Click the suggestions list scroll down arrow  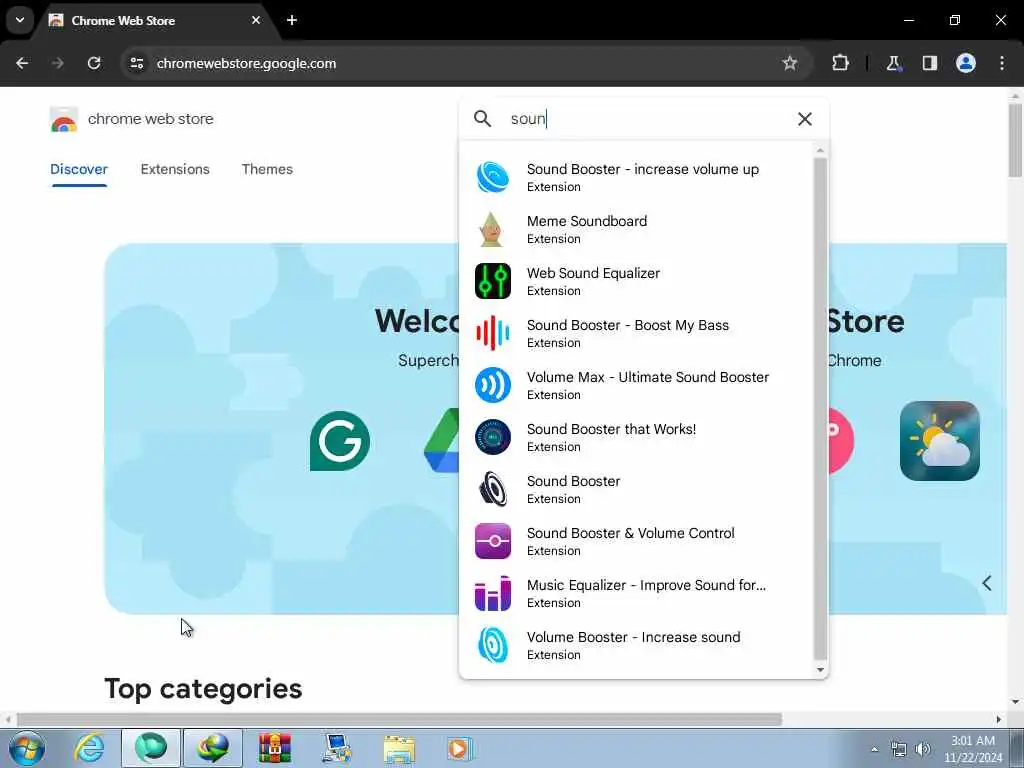[820, 669]
